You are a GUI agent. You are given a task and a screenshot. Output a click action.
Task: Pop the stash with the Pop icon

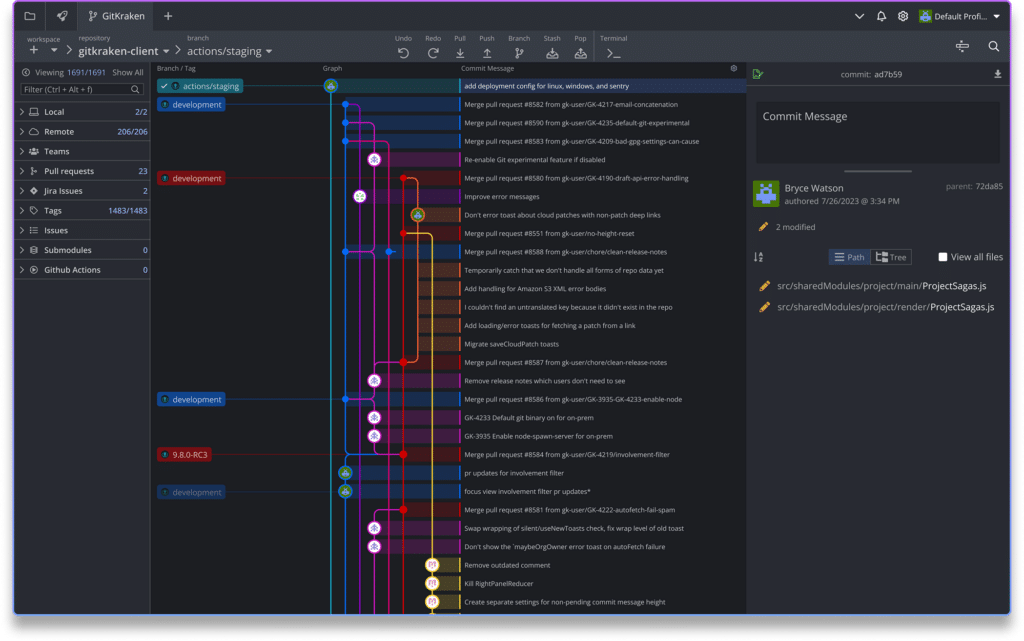[580, 54]
